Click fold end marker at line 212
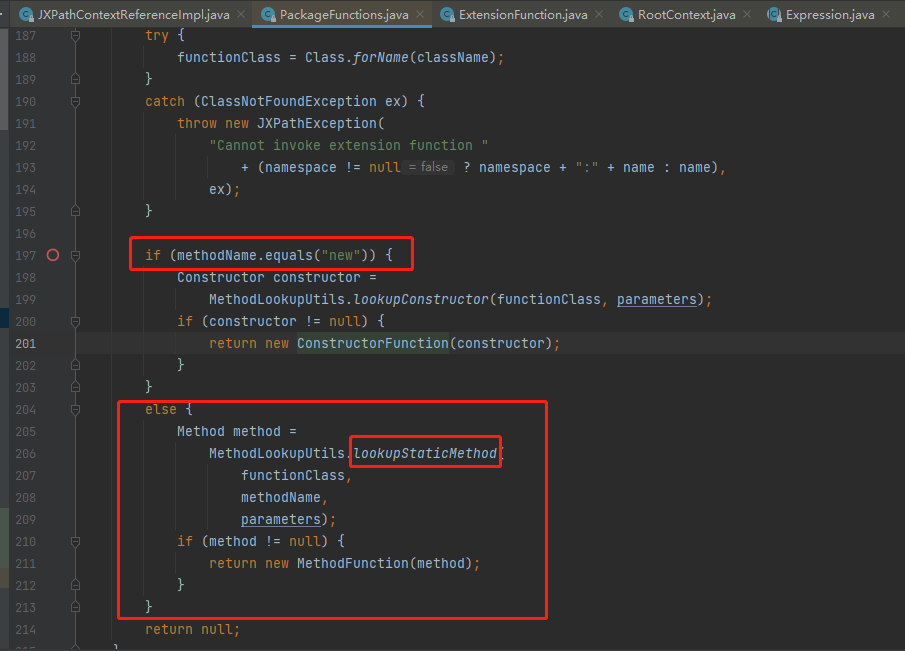The width and height of the screenshot is (905, 651). [75, 585]
